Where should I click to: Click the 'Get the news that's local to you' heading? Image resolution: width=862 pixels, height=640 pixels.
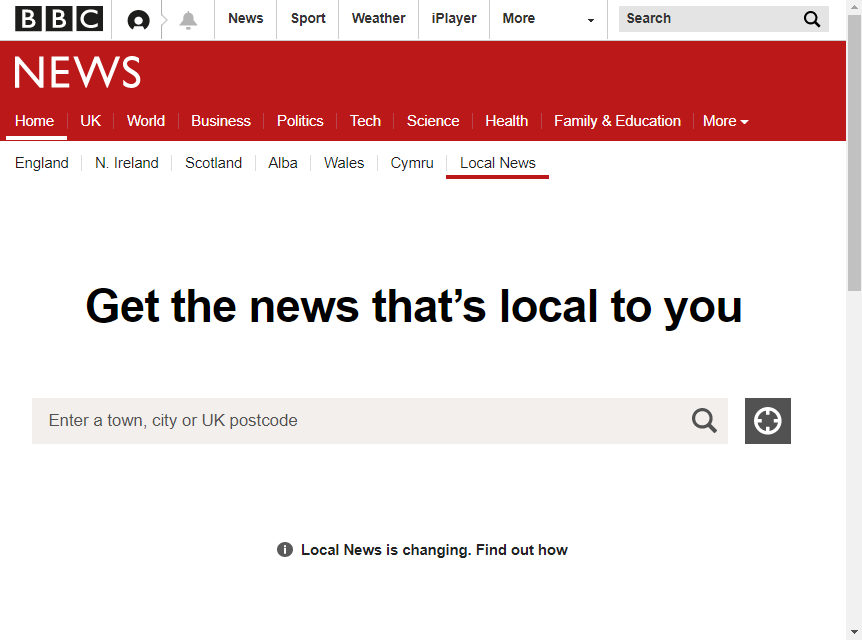tap(414, 307)
